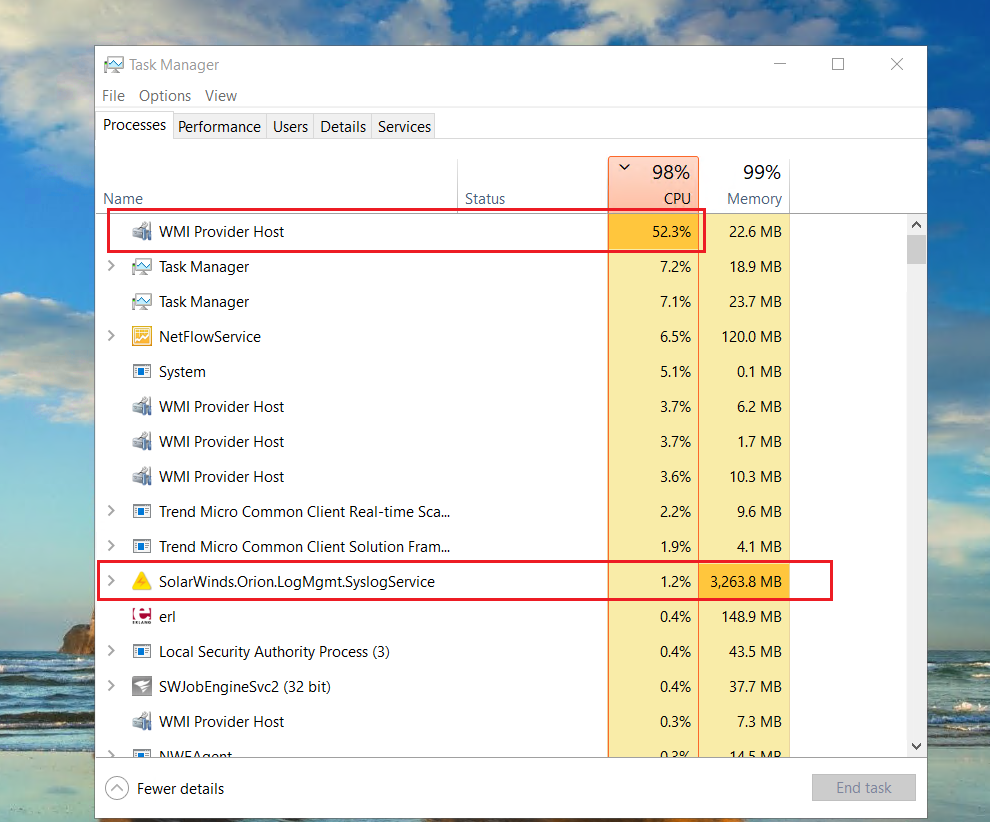Sort by the 98% CPU column header

[x=653, y=185]
